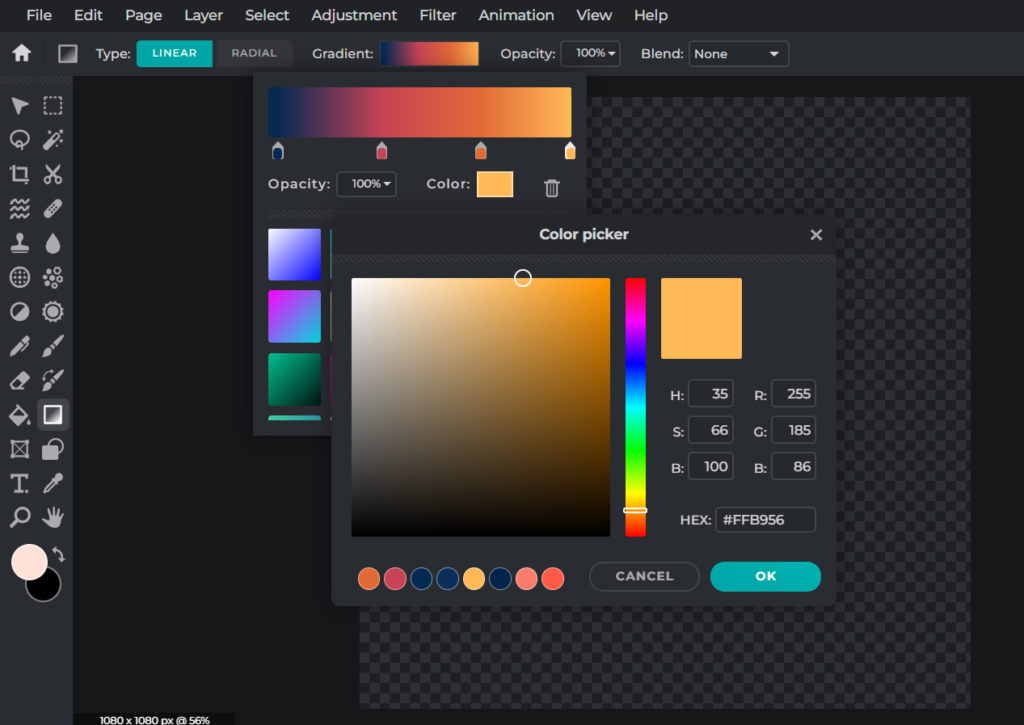Select the Type tool

[18, 483]
